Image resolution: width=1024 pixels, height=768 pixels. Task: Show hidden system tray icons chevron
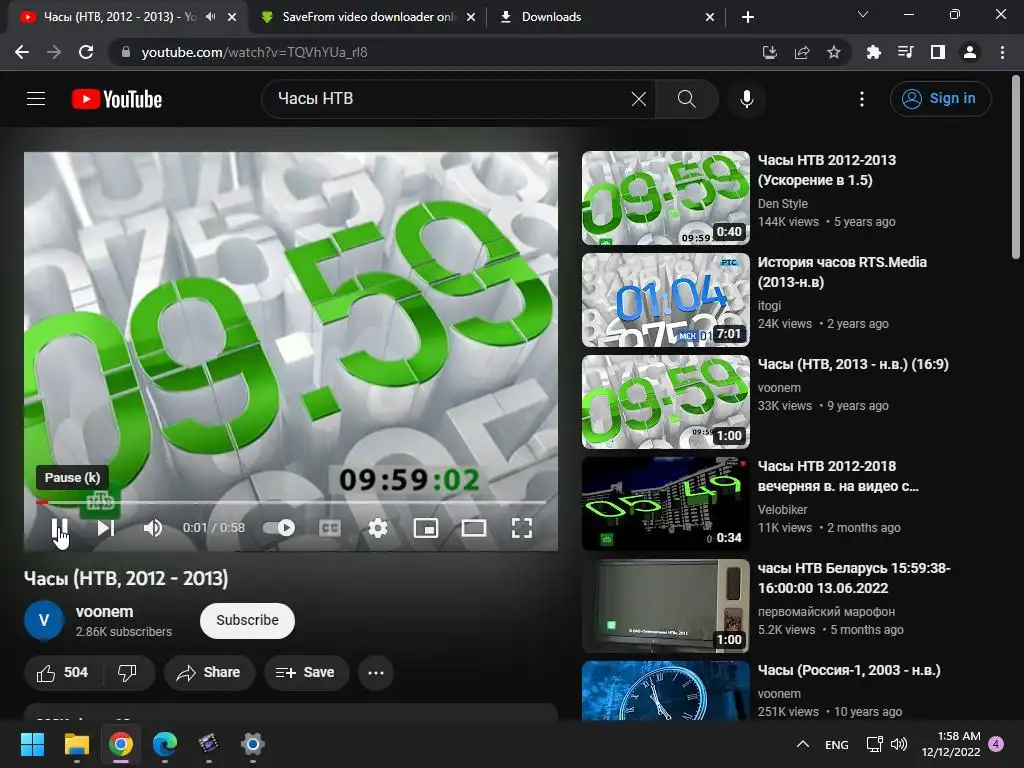tap(803, 744)
